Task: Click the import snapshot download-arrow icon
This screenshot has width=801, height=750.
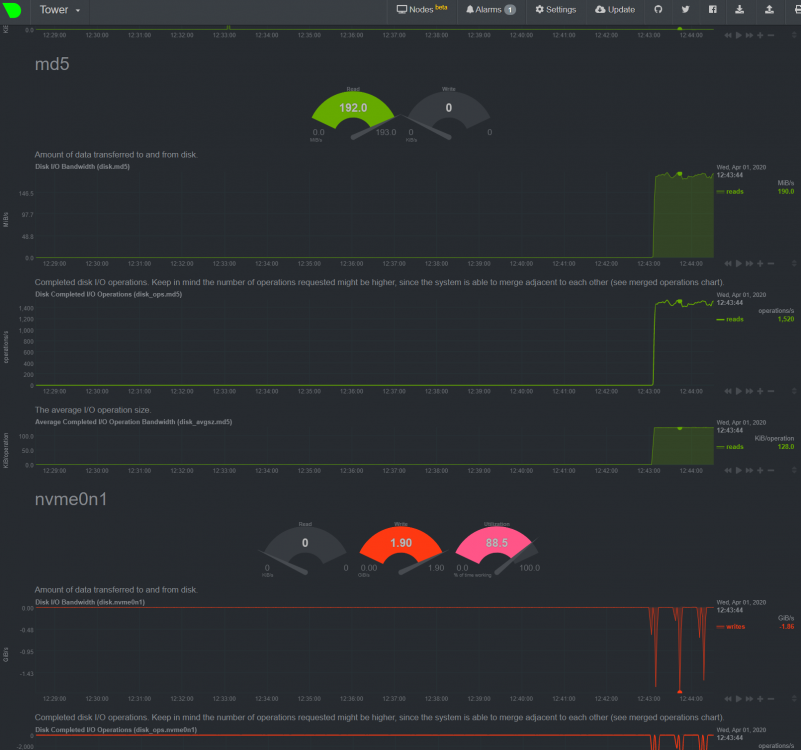Action: [x=739, y=10]
